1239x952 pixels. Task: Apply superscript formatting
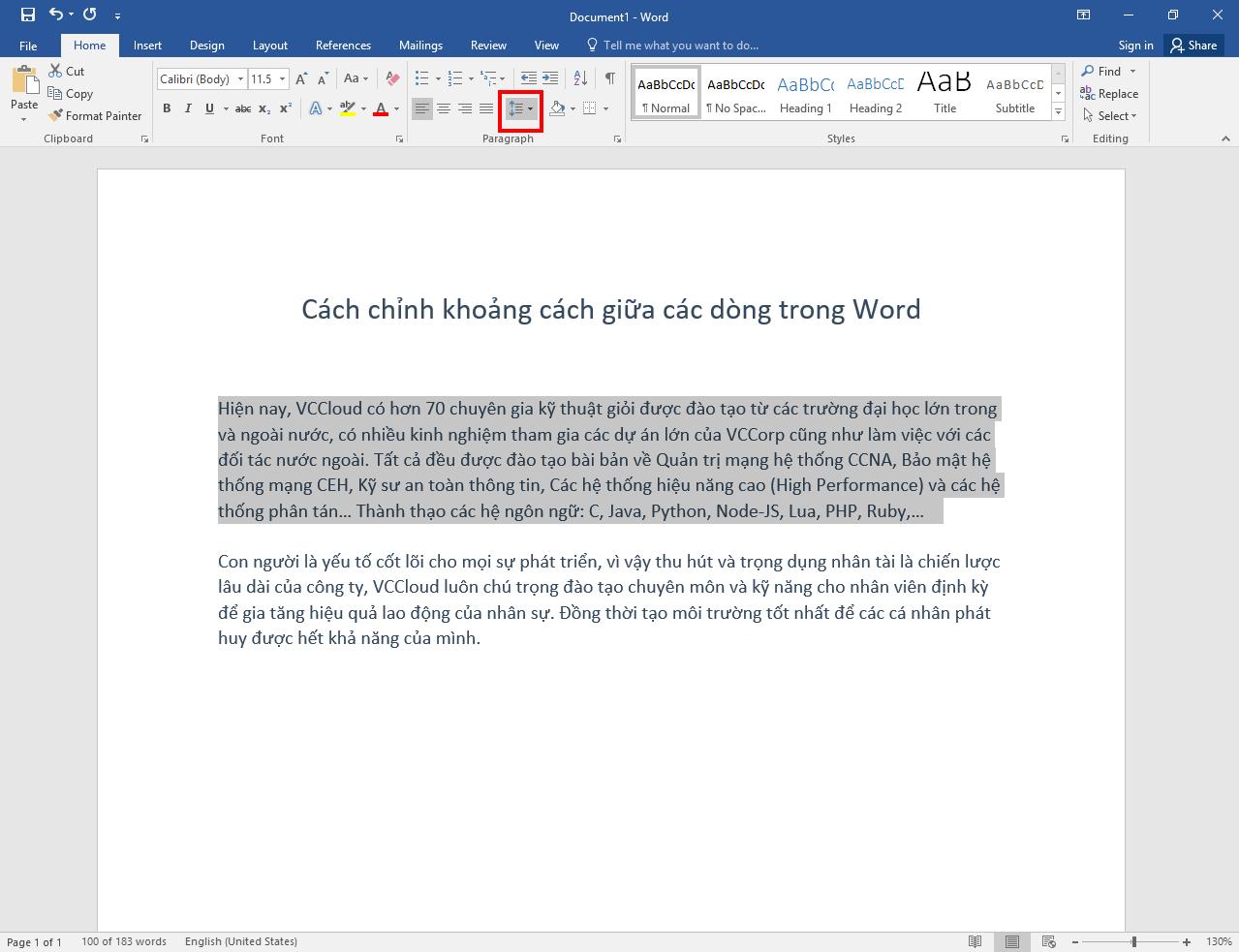click(x=286, y=108)
